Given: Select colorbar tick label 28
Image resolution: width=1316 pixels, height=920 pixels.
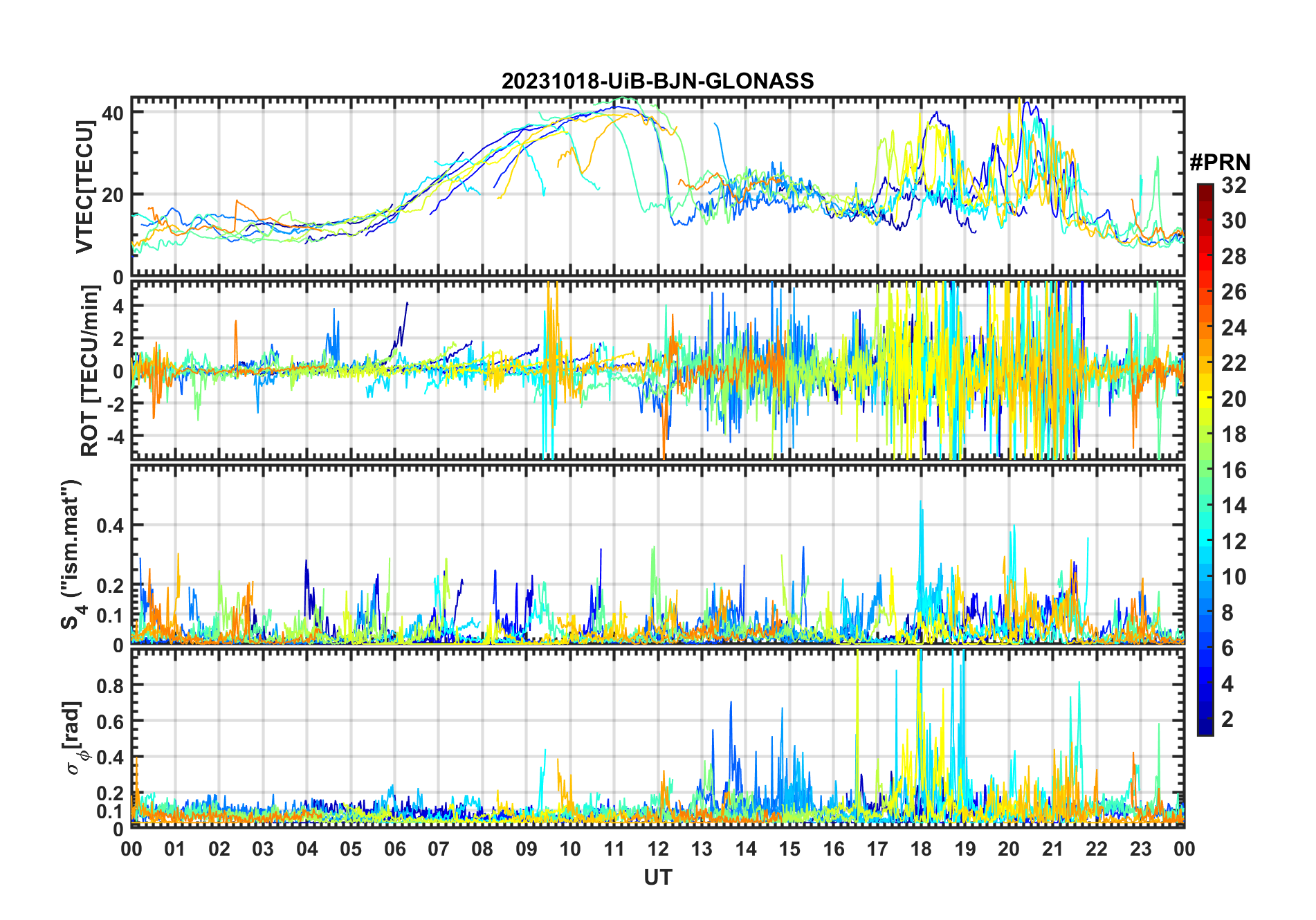Looking at the screenshot, I should pyautogui.click(x=1234, y=256).
